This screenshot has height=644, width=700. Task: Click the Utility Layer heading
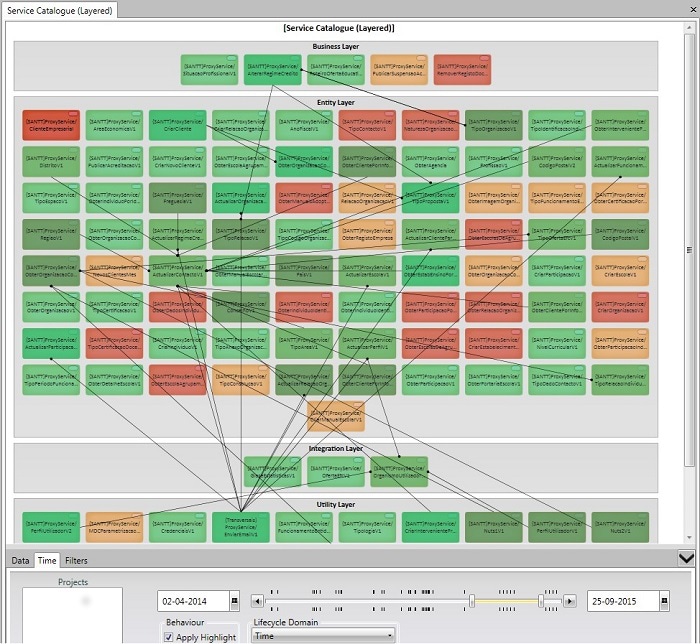click(x=336, y=504)
